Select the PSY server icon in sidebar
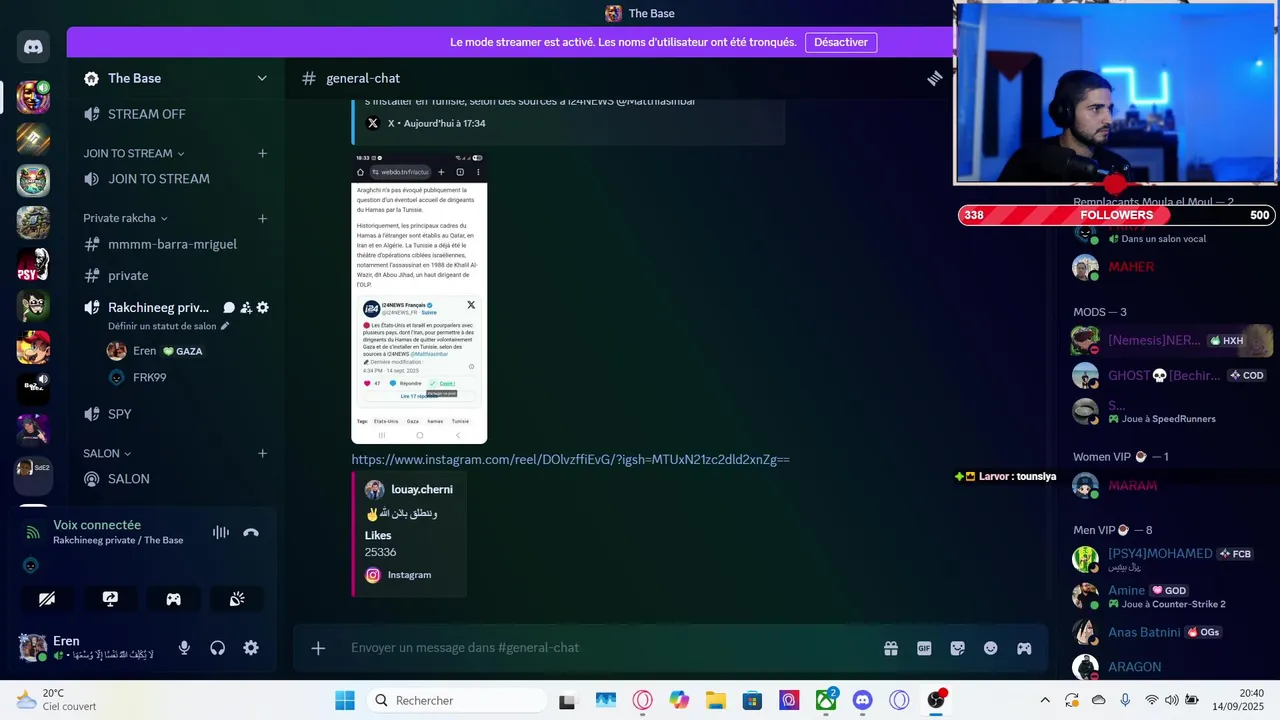1280x720 pixels. click(33, 264)
